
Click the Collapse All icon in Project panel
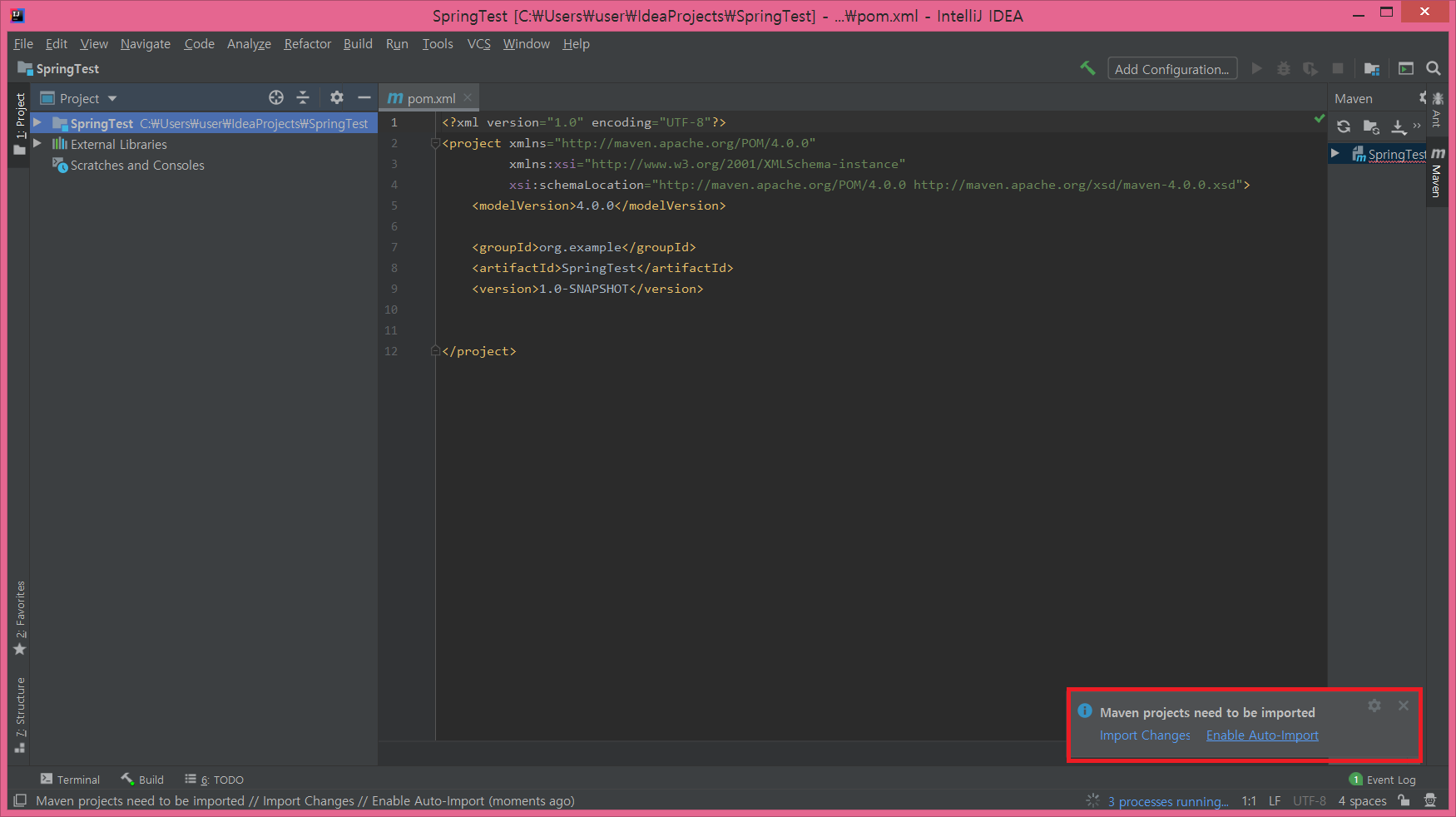tap(303, 97)
